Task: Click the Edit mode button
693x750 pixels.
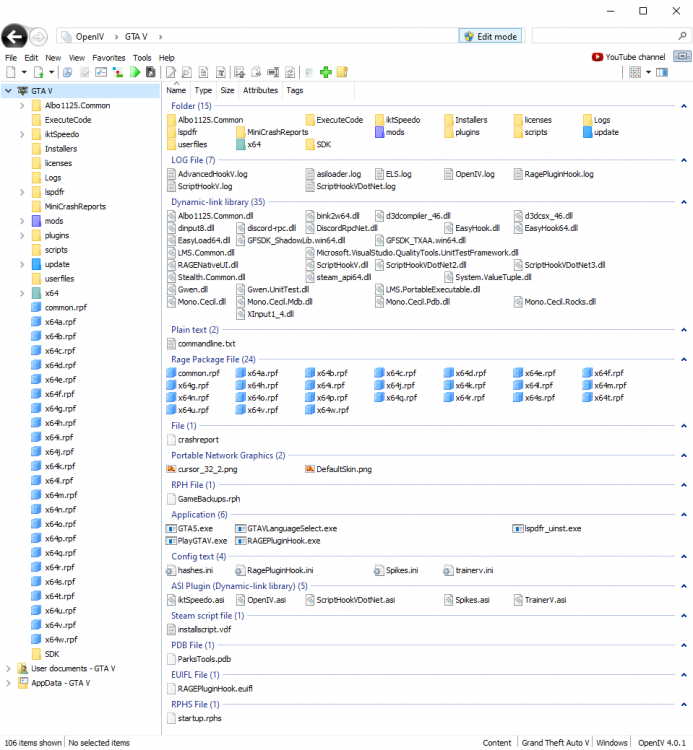Action: (x=491, y=36)
